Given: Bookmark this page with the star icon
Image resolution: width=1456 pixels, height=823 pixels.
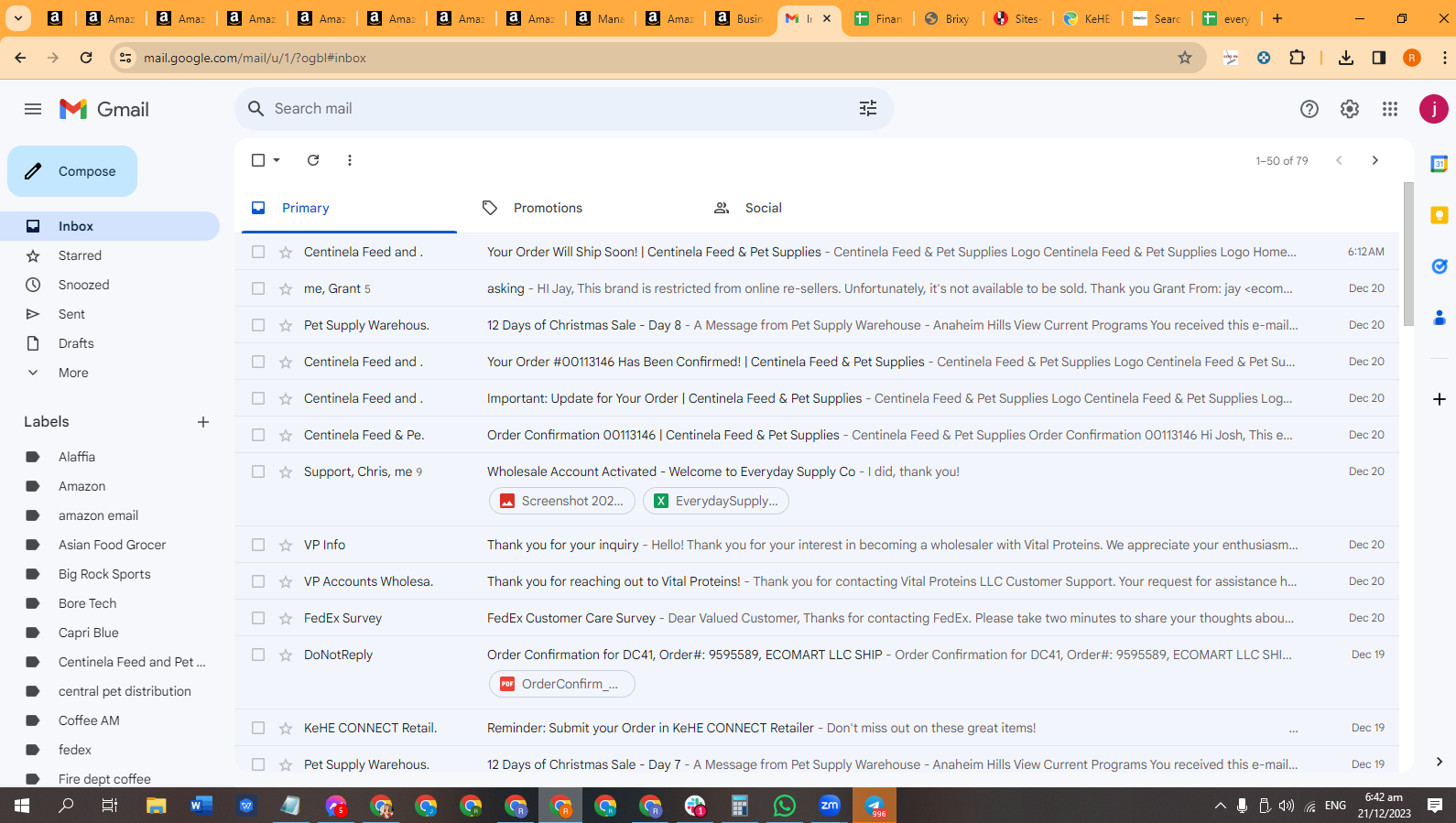Looking at the screenshot, I should point(1185,58).
